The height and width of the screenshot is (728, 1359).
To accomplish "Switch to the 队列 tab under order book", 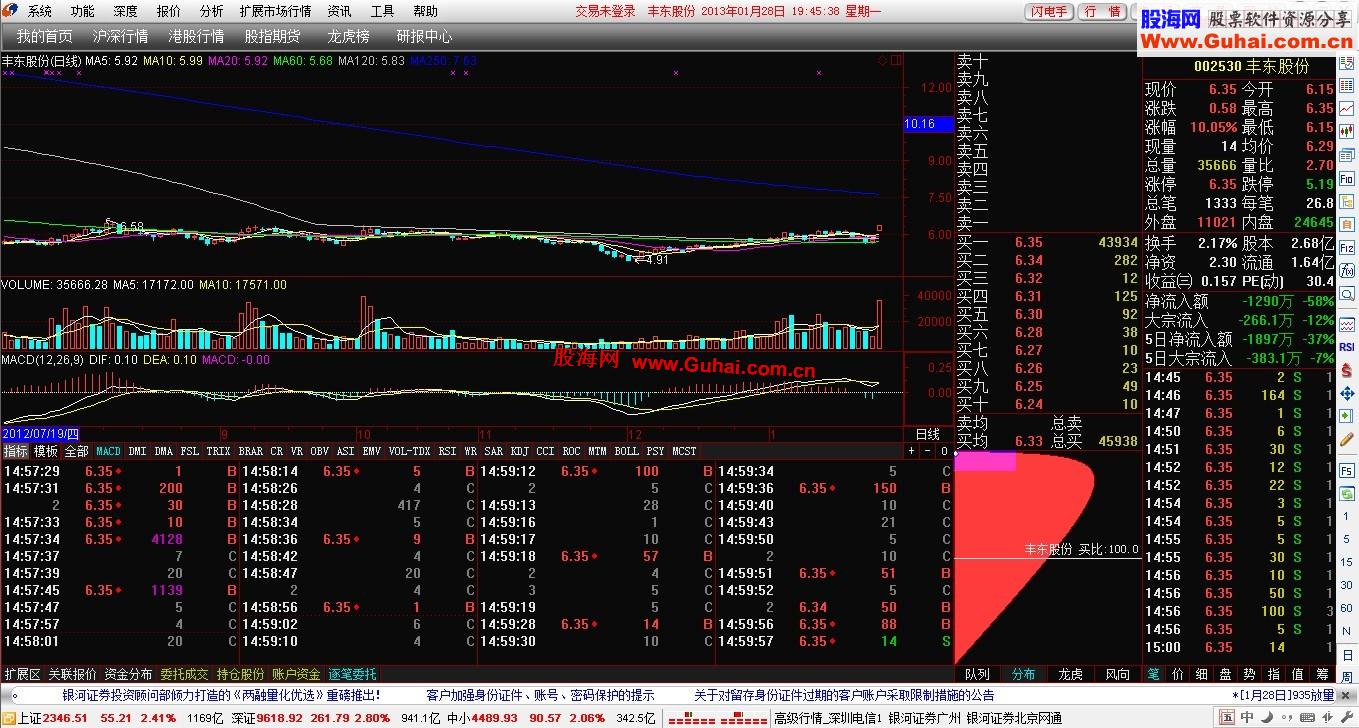I will 976,674.
